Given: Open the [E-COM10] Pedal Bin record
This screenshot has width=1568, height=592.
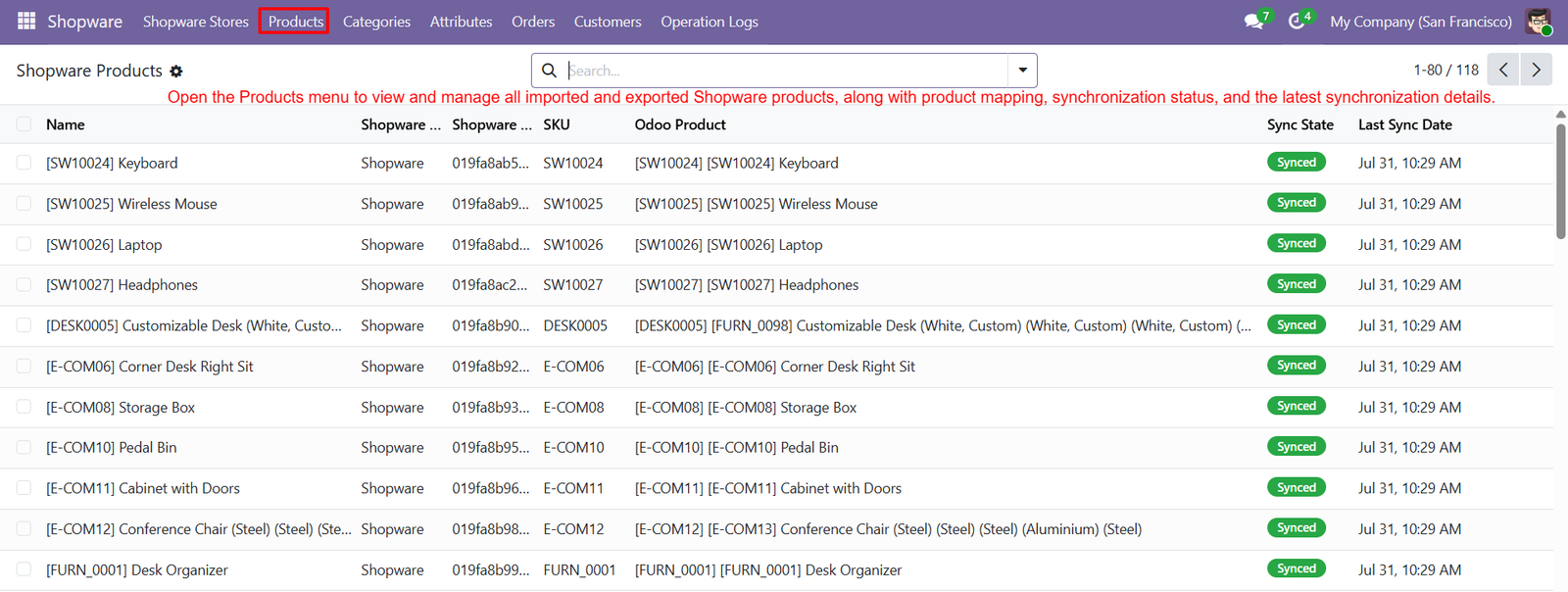Looking at the screenshot, I should (112, 448).
